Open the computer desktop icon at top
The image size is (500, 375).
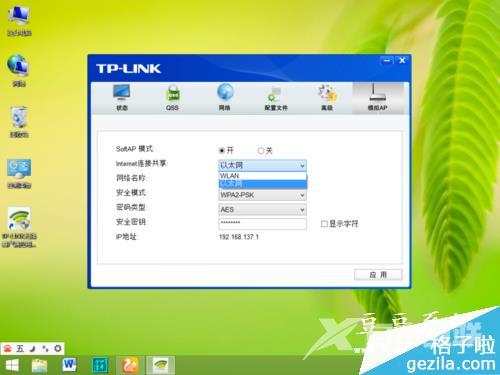(x=19, y=21)
